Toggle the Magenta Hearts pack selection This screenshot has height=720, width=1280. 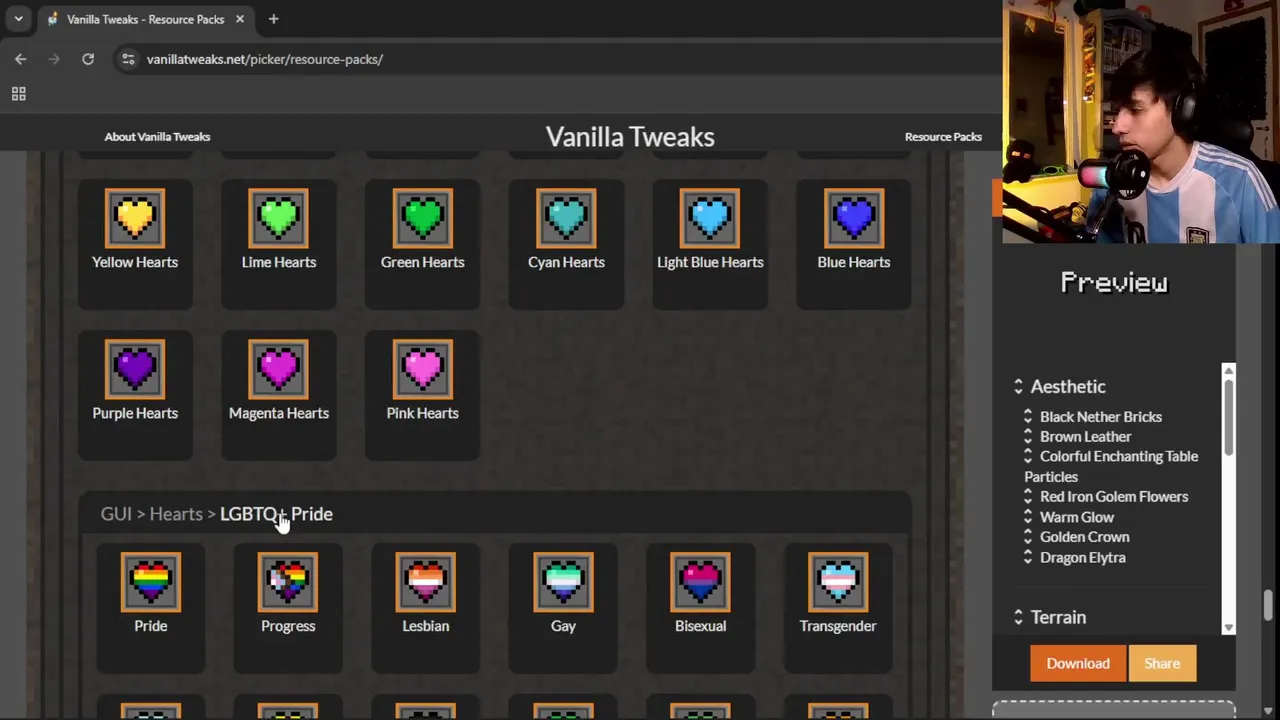(279, 394)
